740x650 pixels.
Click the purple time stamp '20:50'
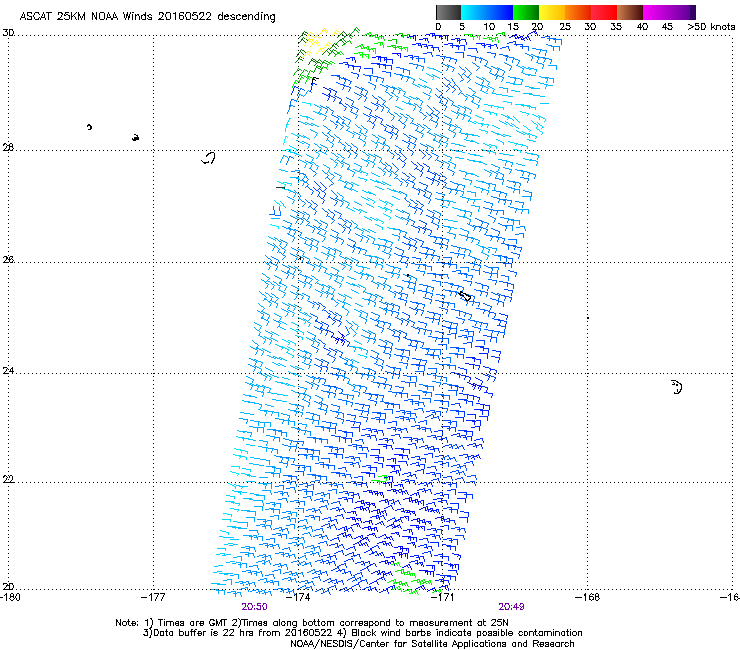point(254,607)
